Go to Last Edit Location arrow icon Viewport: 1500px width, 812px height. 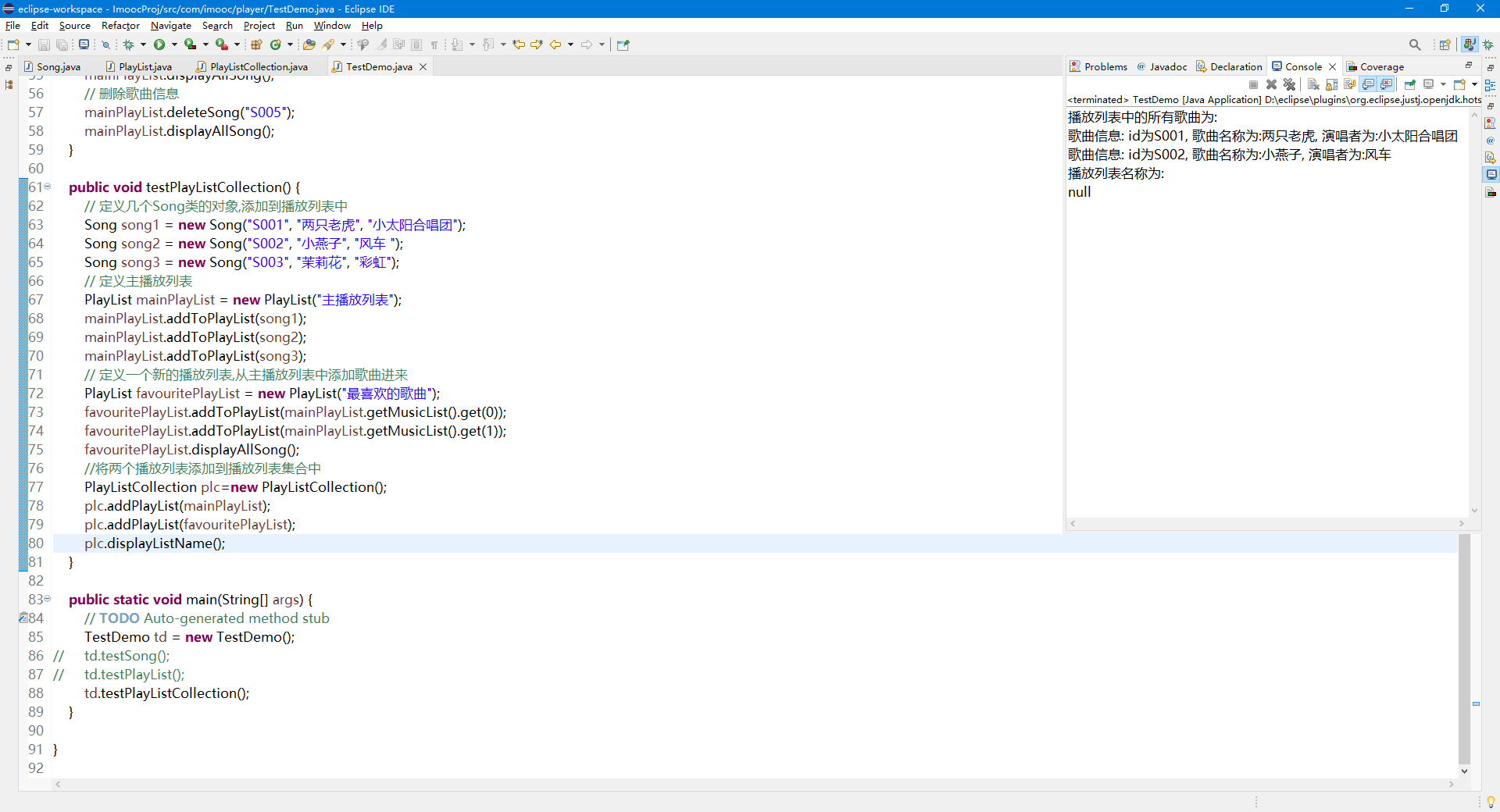pyautogui.click(x=518, y=45)
